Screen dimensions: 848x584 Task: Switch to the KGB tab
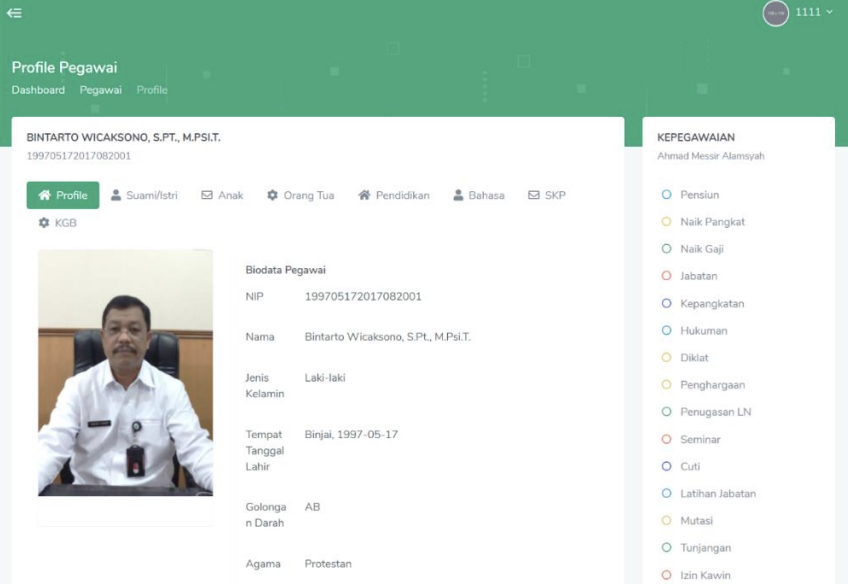point(57,223)
